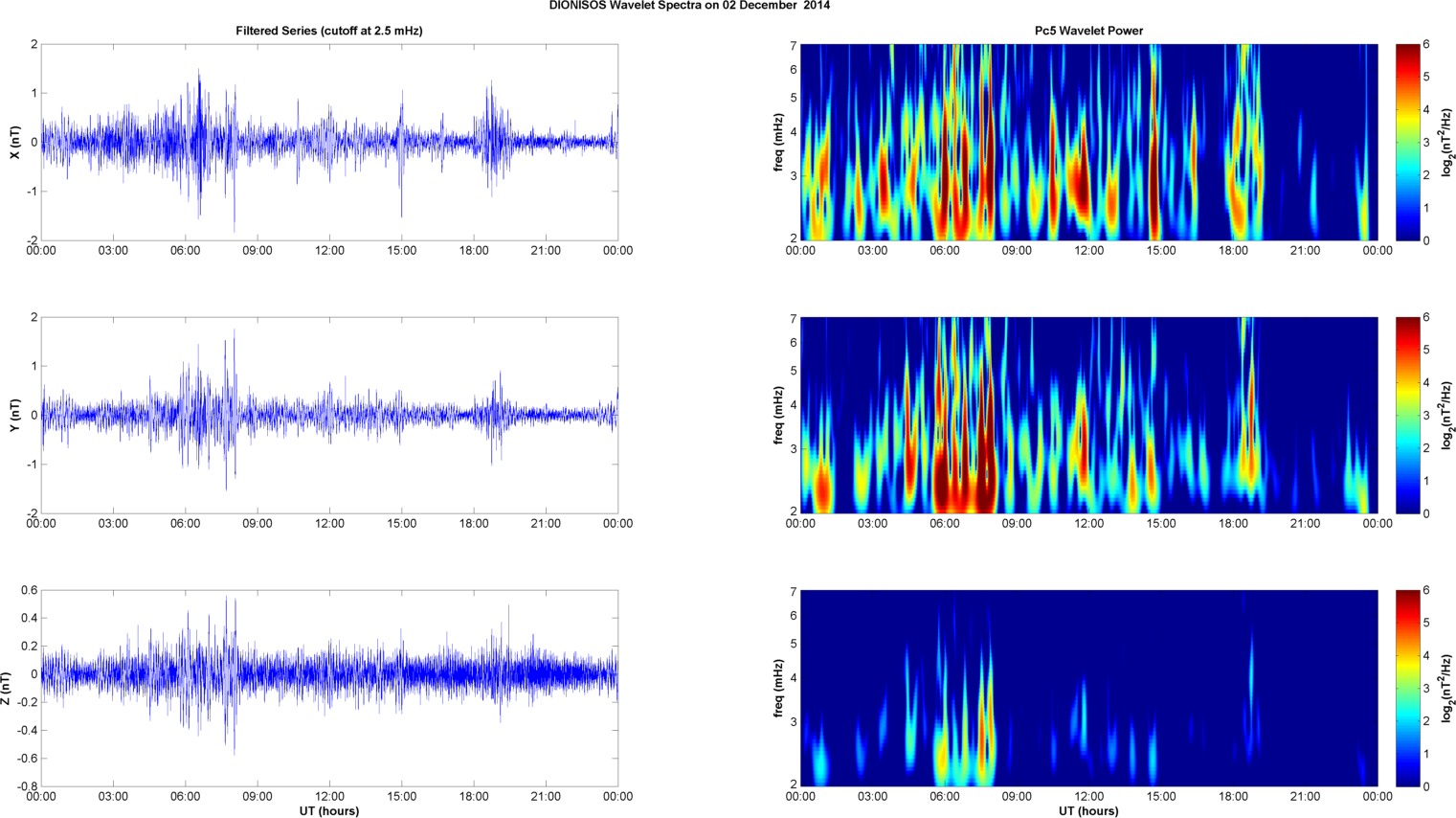Click inside the X (nT) filtered time series plot
1456x818 pixels.
329,143
